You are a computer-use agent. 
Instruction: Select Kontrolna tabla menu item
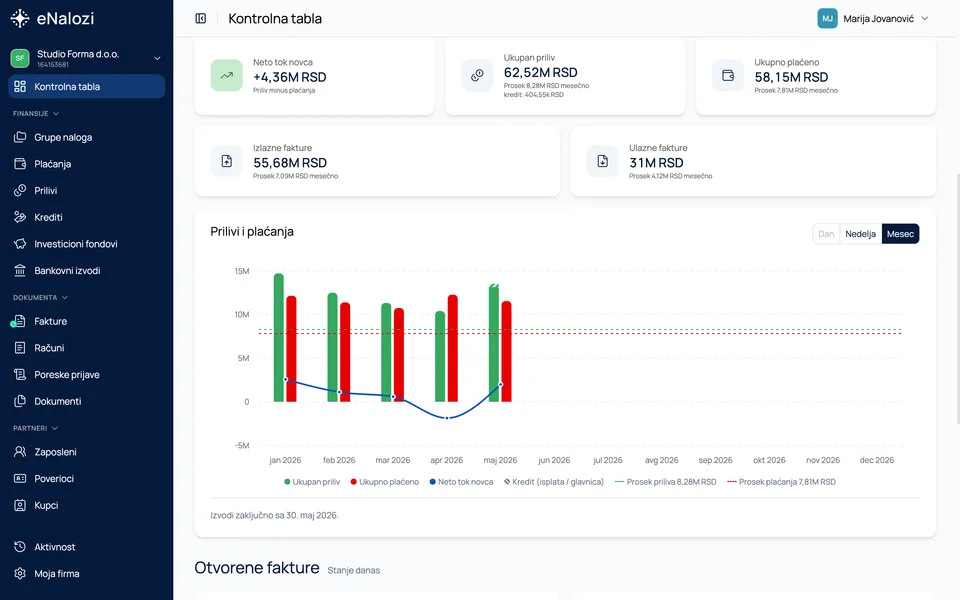click(86, 86)
